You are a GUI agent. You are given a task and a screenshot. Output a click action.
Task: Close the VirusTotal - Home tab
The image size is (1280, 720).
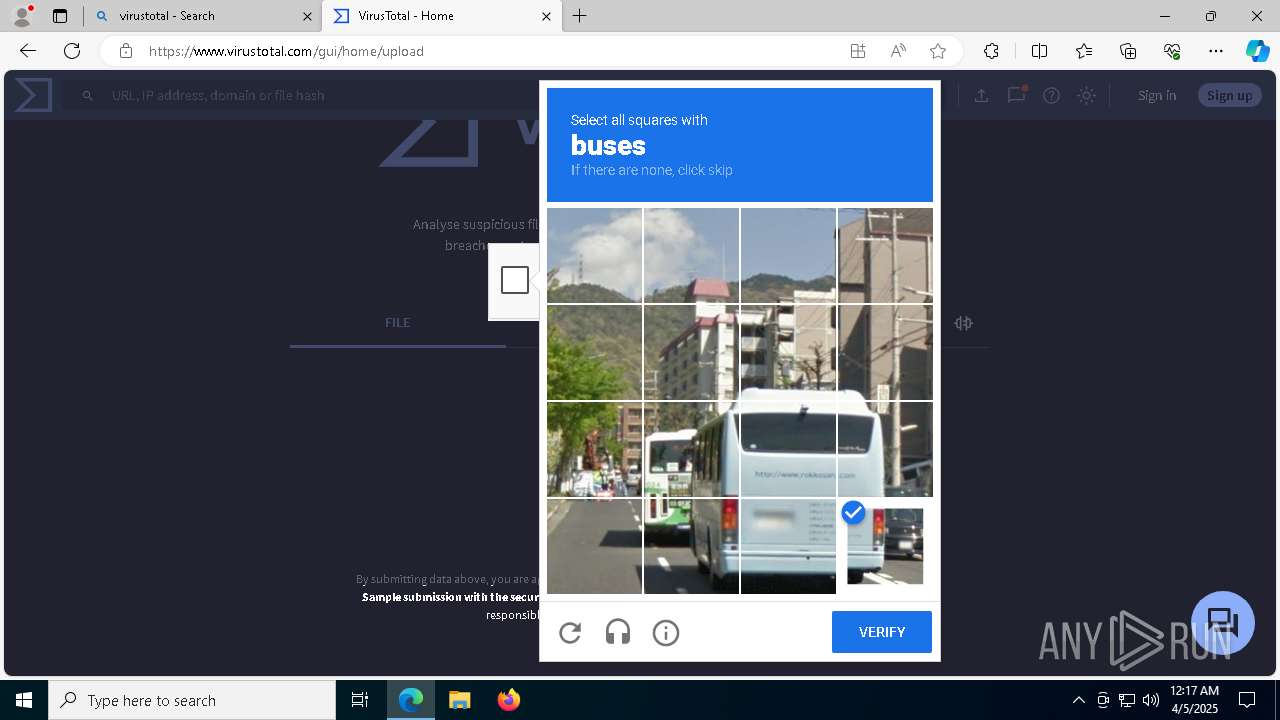click(546, 16)
